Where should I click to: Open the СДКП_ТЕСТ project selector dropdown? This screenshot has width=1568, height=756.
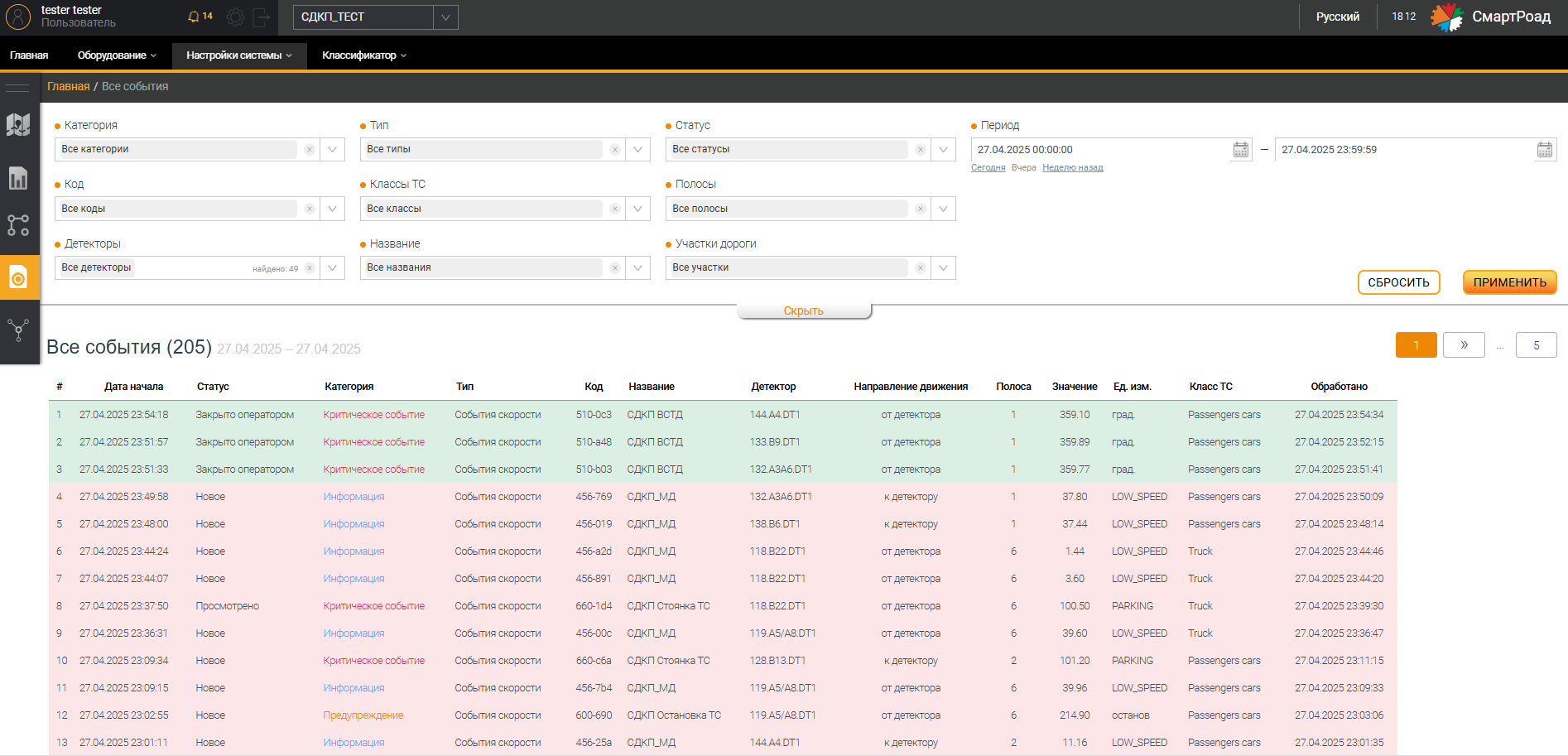coord(375,17)
